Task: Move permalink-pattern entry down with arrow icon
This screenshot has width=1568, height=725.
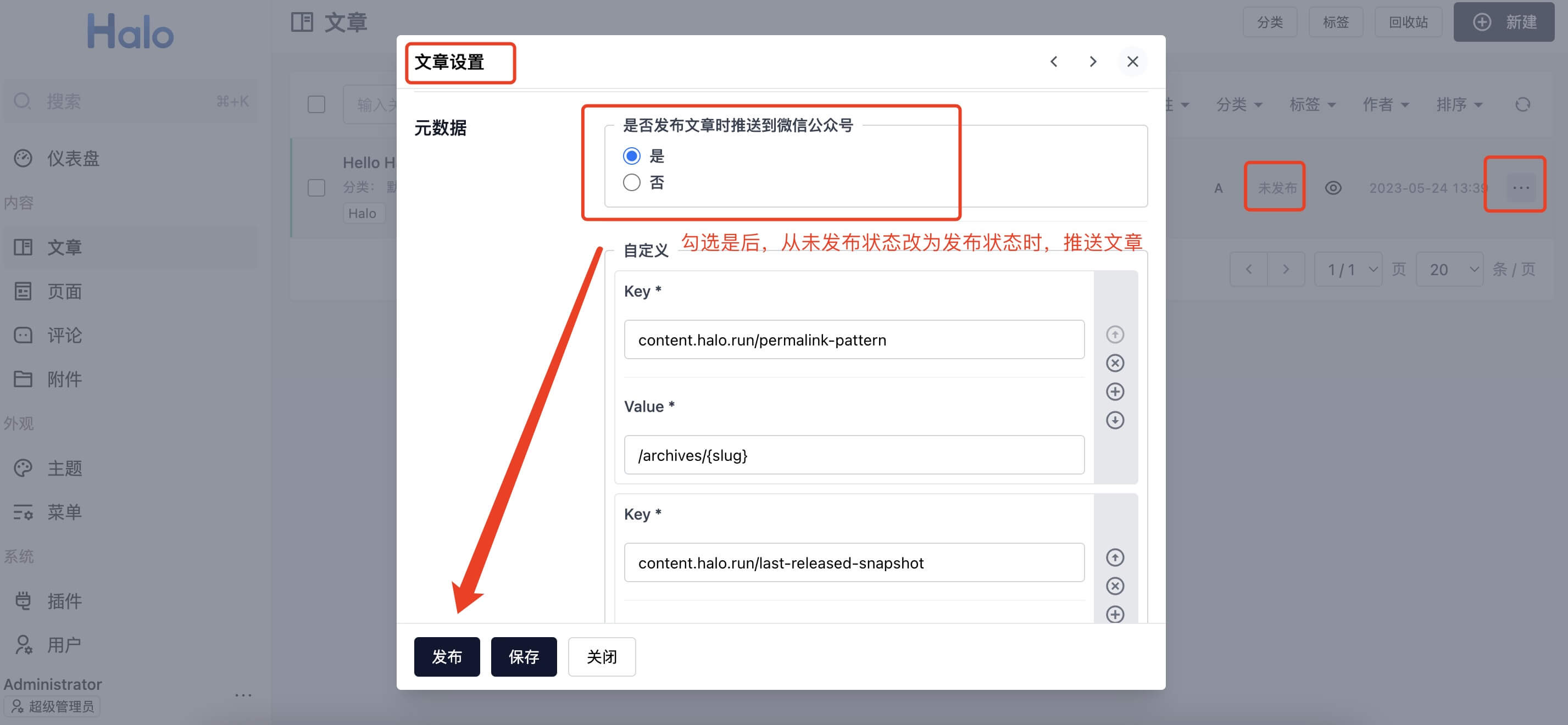Action: (1115, 420)
